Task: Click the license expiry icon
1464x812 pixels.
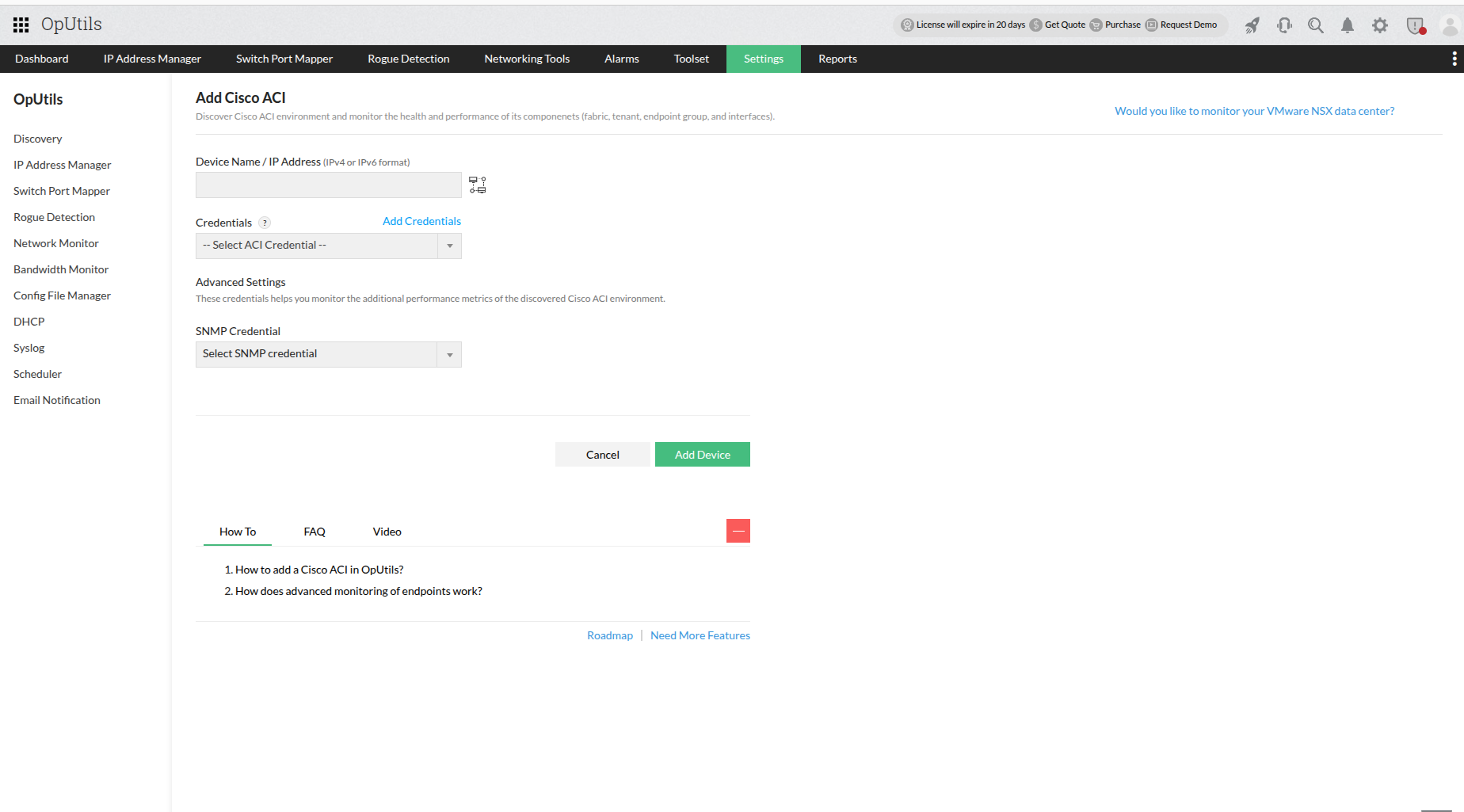Action: (x=908, y=25)
